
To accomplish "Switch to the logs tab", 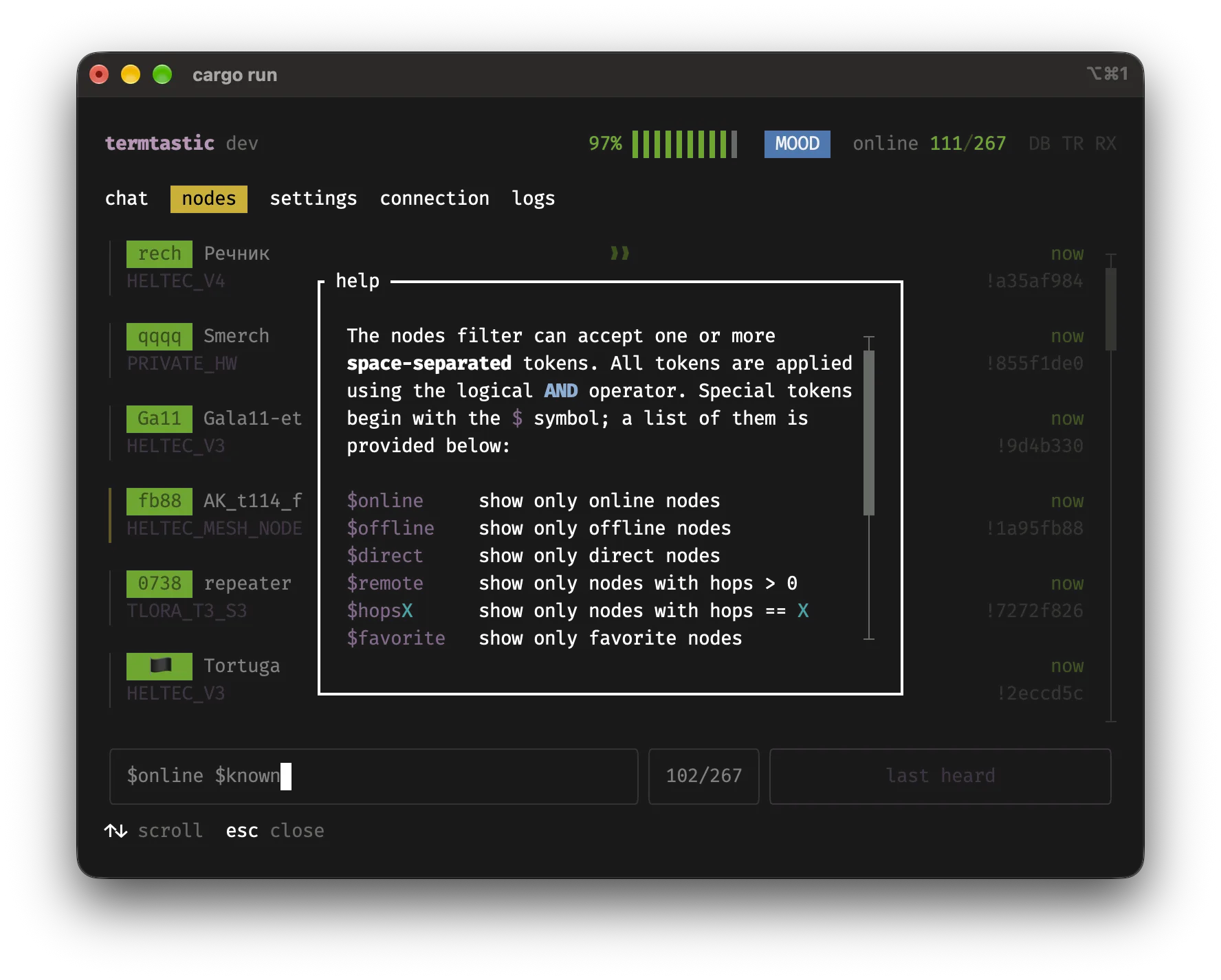I will coord(533,199).
